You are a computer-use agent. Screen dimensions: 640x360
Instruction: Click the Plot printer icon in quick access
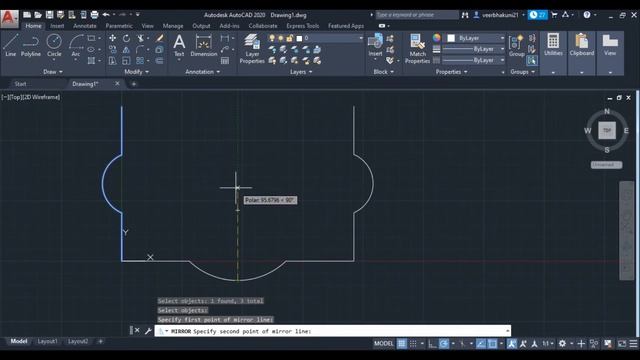(94, 15)
